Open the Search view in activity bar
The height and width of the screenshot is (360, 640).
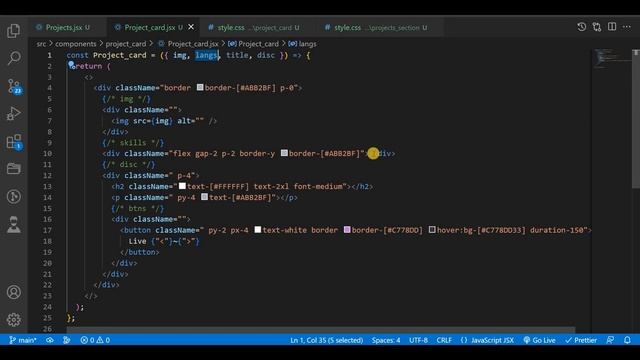pyautogui.click(x=14, y=58)
